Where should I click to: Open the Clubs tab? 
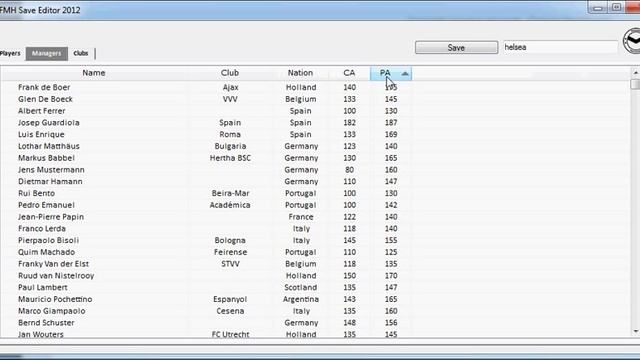pos(81,53)
